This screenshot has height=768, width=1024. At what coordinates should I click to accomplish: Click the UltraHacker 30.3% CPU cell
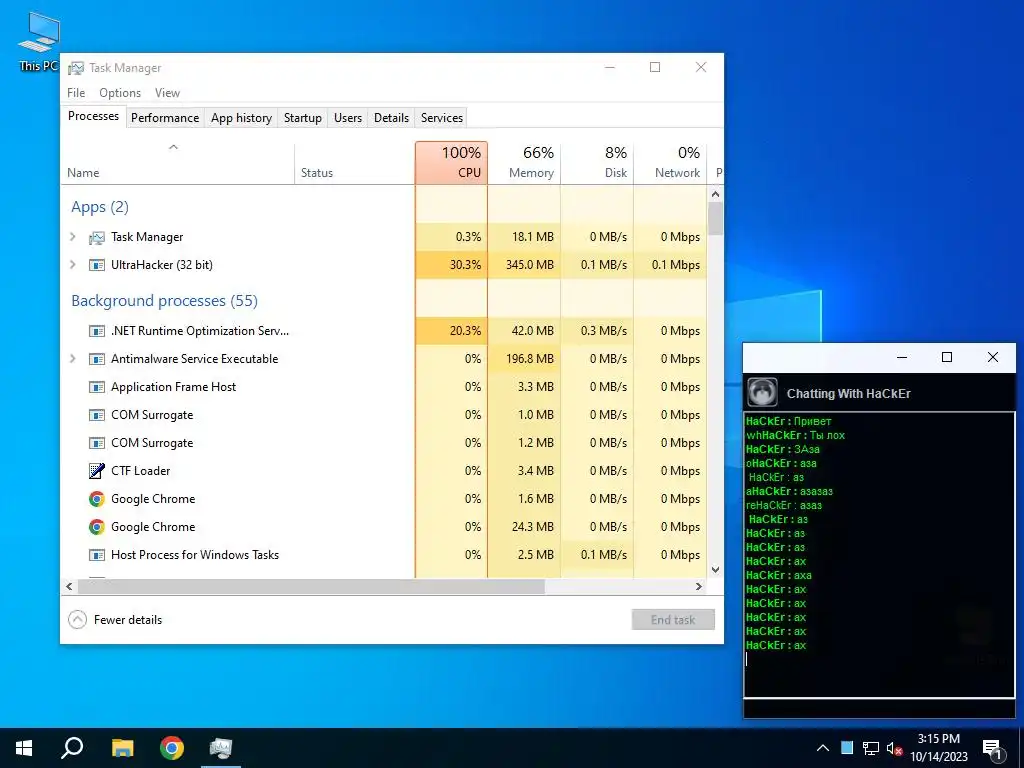(x=451, y=265)
